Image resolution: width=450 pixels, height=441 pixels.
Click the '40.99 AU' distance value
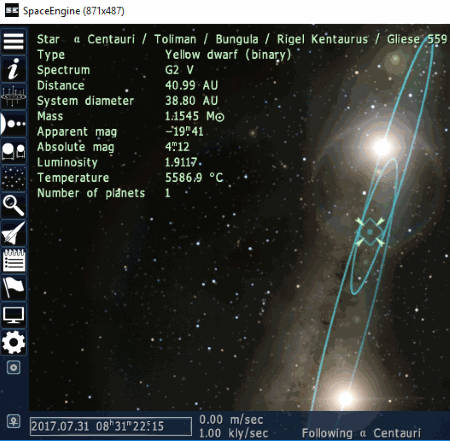[192, 85]
